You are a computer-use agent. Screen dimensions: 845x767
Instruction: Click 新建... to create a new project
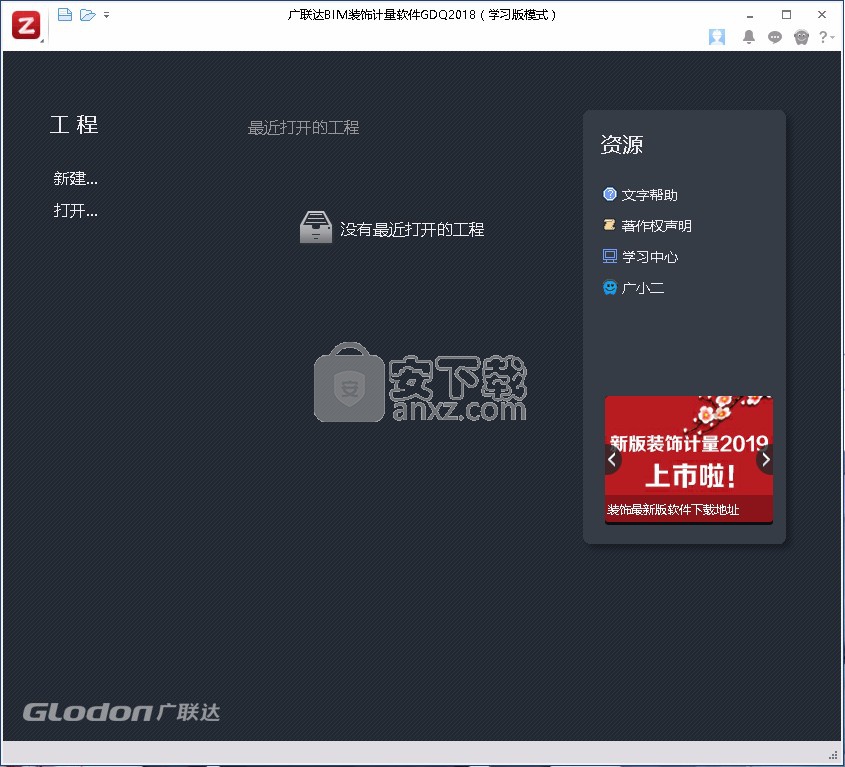click(x=75, y=178)
